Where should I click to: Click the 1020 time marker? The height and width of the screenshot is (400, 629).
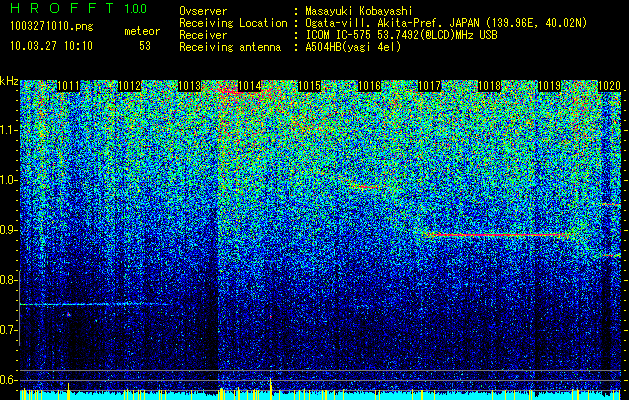pos(609,86)
